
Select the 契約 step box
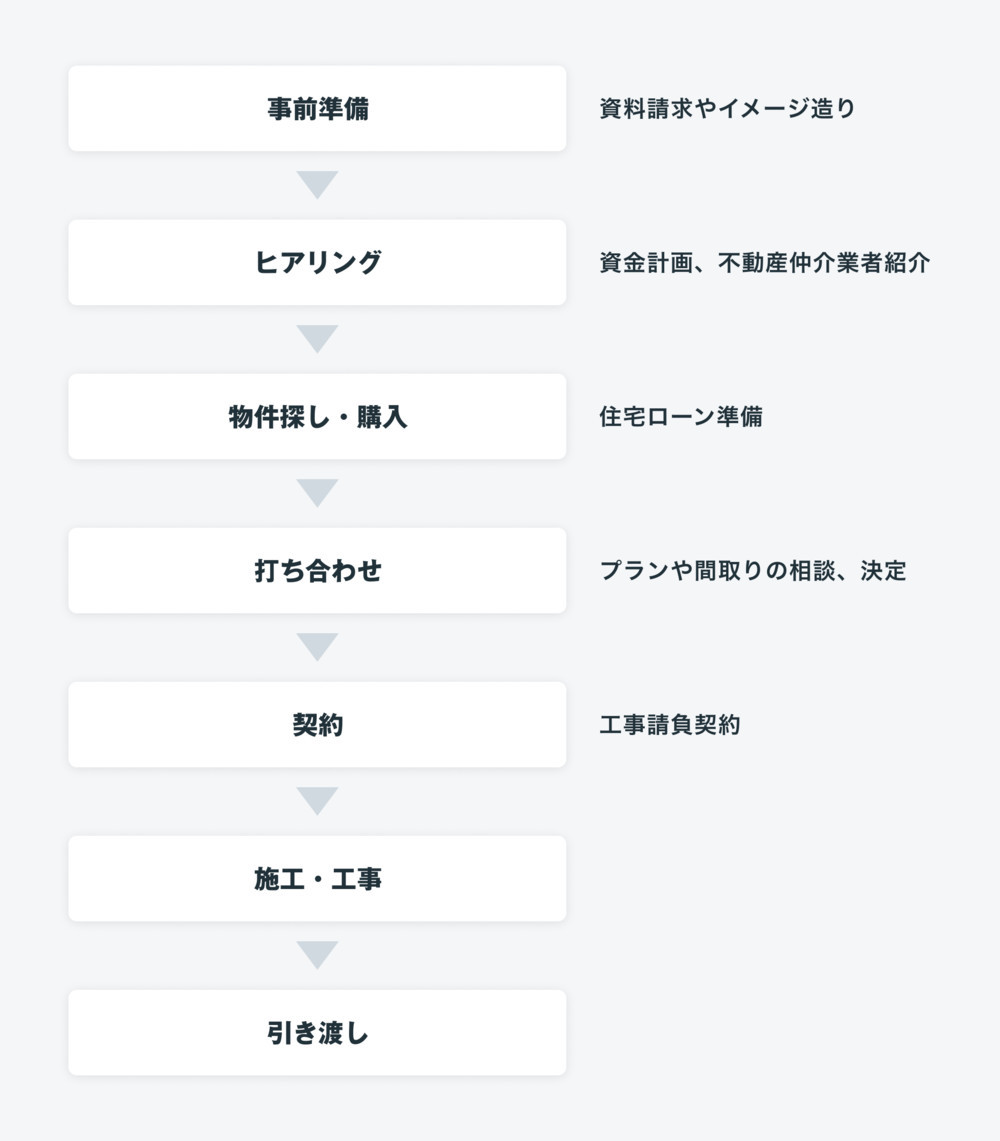click(x=317, y=725)
